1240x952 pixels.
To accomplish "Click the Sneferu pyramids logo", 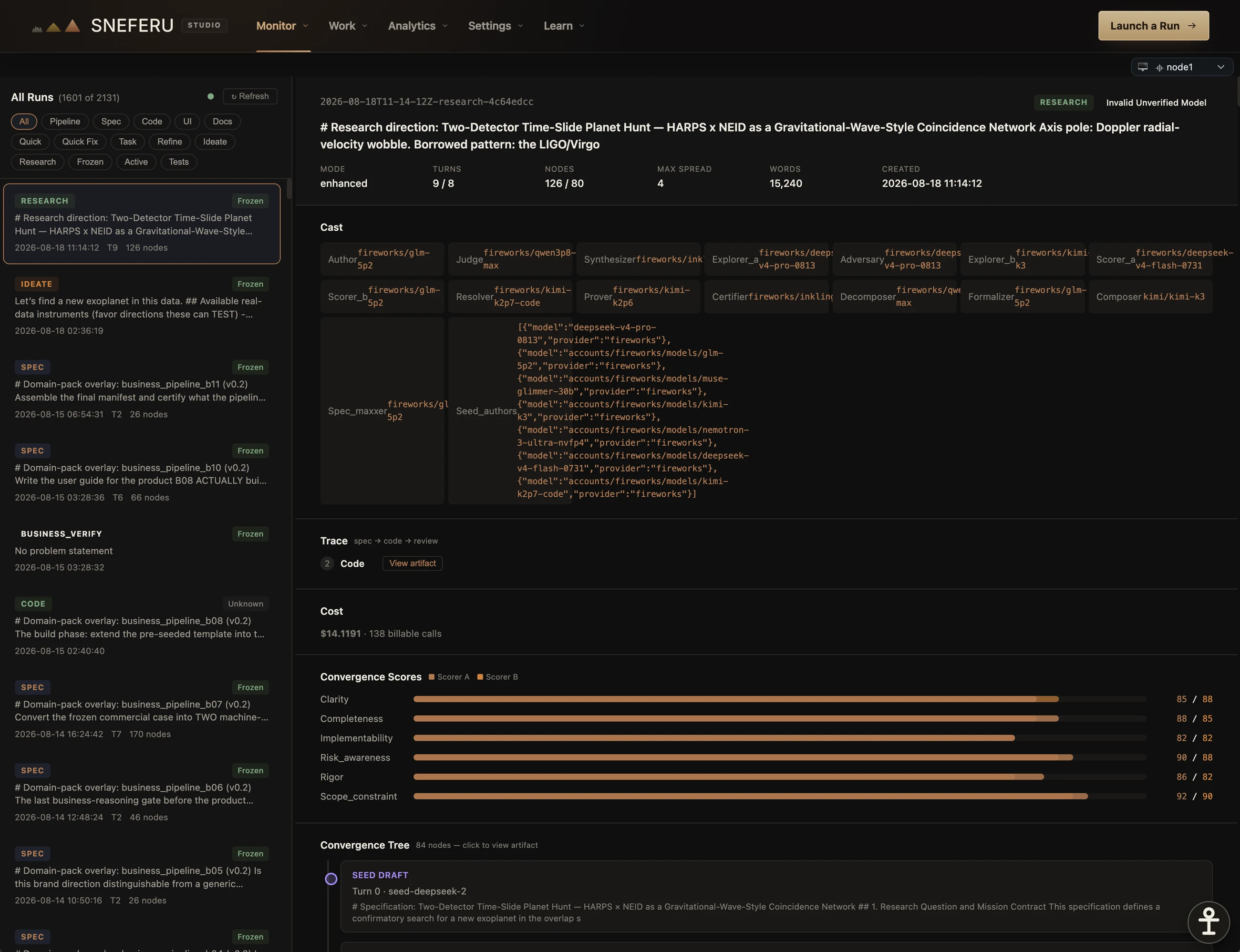I will point(56,26).
